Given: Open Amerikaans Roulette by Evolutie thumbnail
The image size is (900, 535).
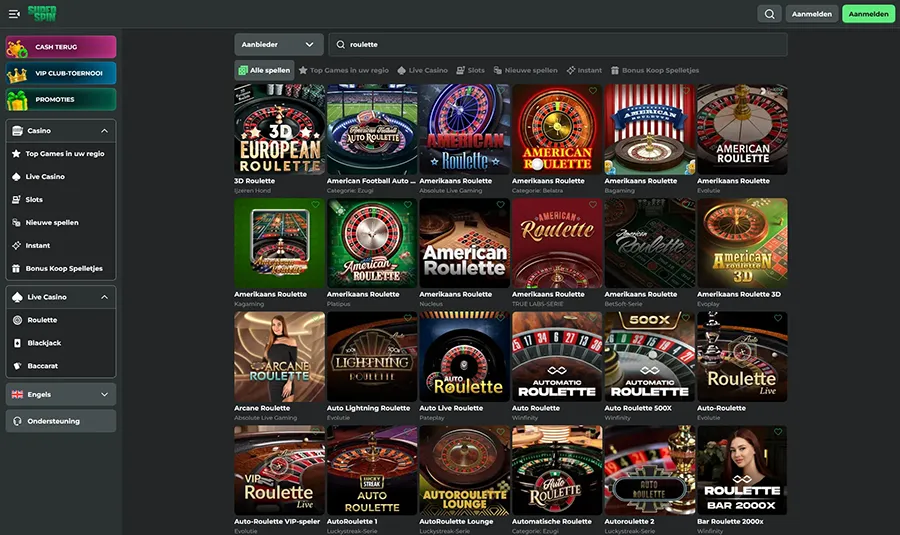Looking at the screenshot, I should coord(742,129).
